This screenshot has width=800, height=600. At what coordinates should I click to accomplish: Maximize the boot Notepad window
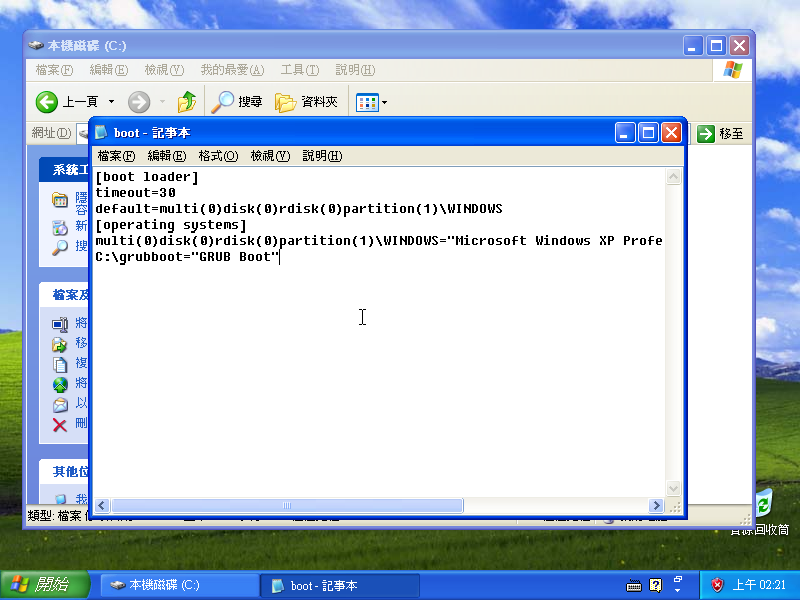tap(648, 133)
